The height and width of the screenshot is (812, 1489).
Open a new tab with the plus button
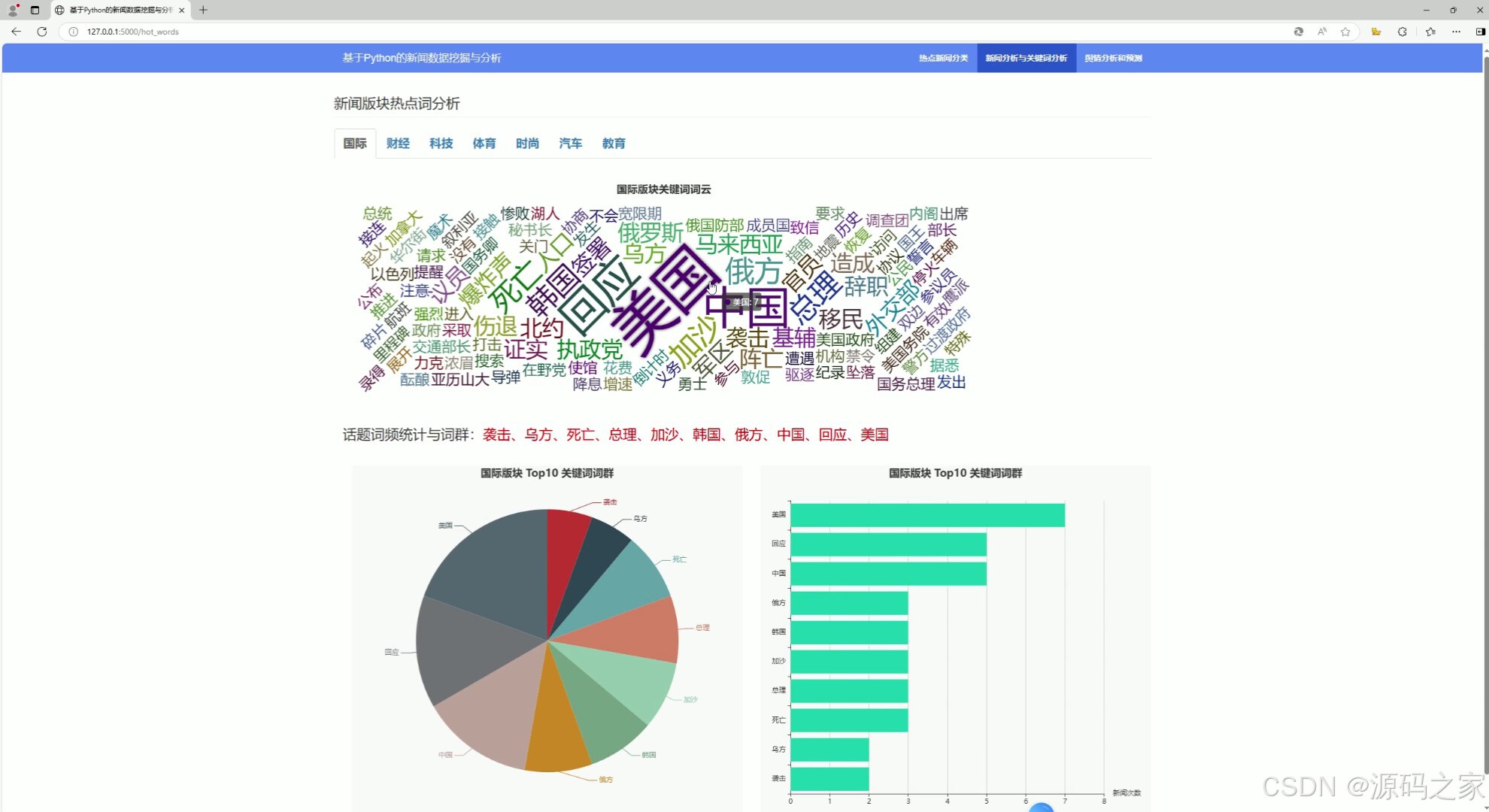click(203, 10)
